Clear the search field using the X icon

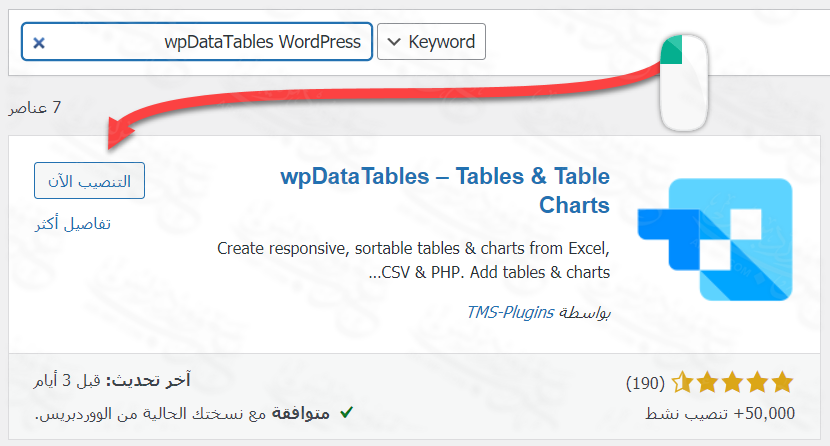(x=38, y=43)
